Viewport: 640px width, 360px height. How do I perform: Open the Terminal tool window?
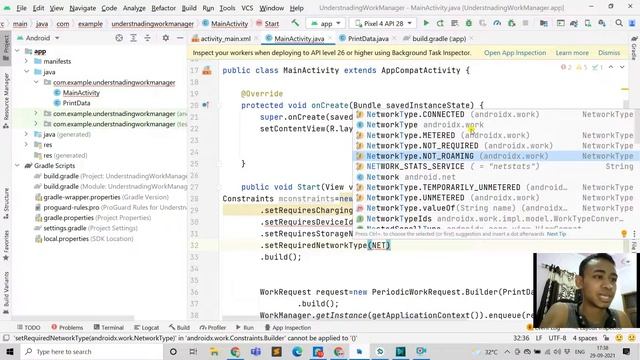click(x=108, y=327)
